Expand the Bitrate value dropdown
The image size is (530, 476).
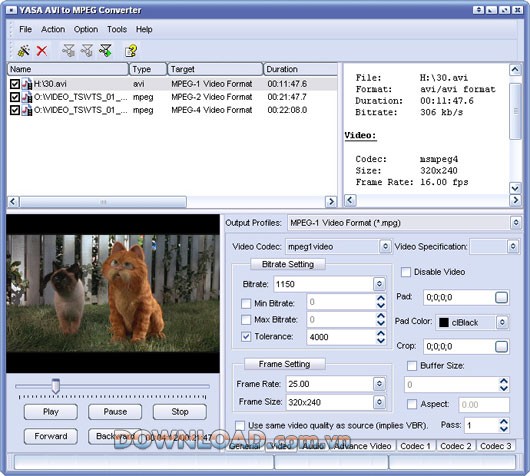point(379,284)
